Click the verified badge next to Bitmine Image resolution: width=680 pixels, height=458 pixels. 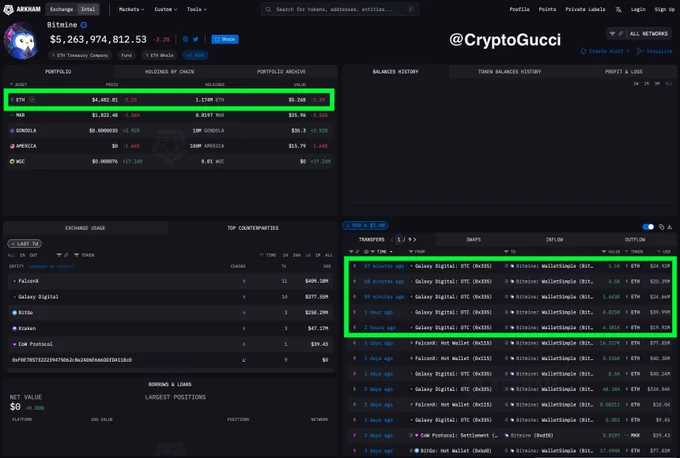pos(84,25)
